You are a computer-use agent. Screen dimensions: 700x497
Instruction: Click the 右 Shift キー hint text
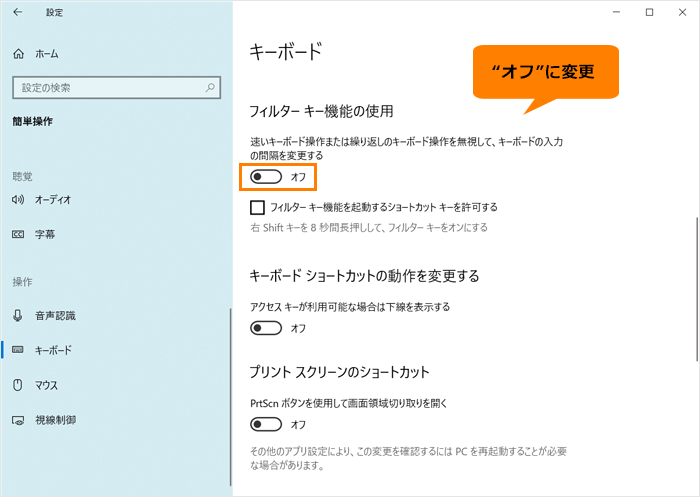pos(369,228)
